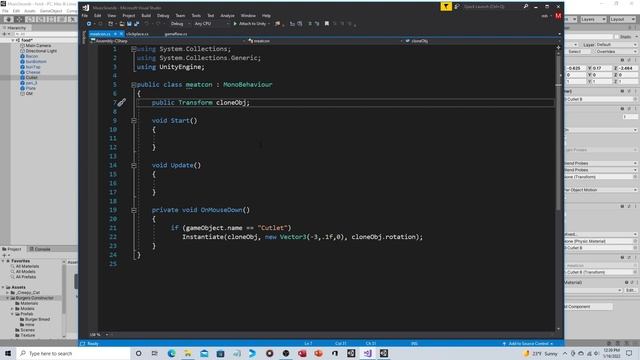Click the red M account badge
640x360 pixels.
click(558, 16)
